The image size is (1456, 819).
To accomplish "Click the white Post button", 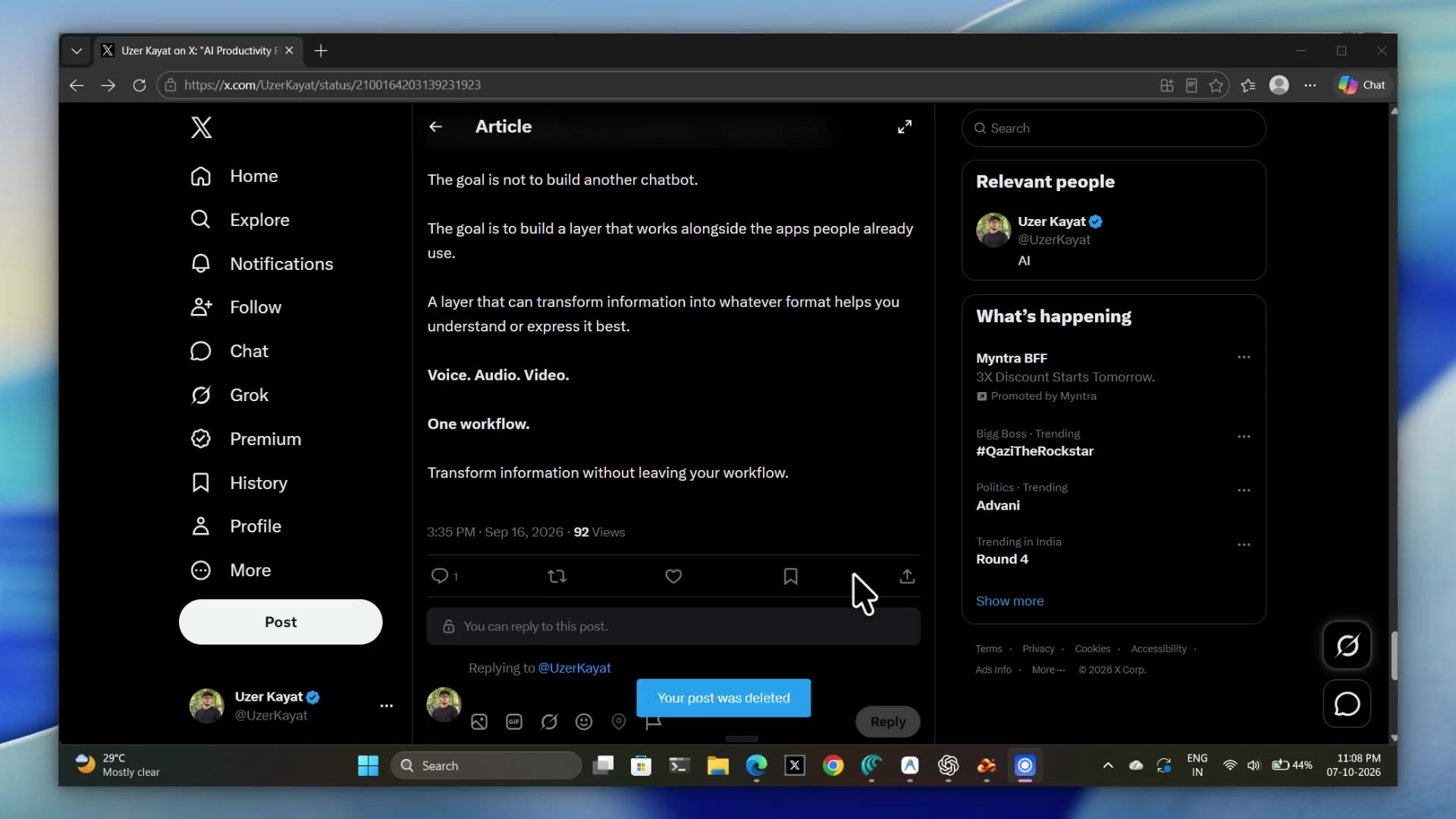I will (x=281, y=622).
